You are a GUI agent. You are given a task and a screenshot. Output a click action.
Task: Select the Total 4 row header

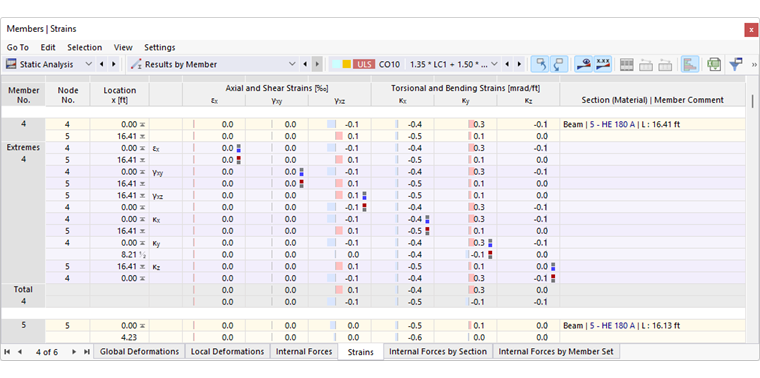coord(23,295)
